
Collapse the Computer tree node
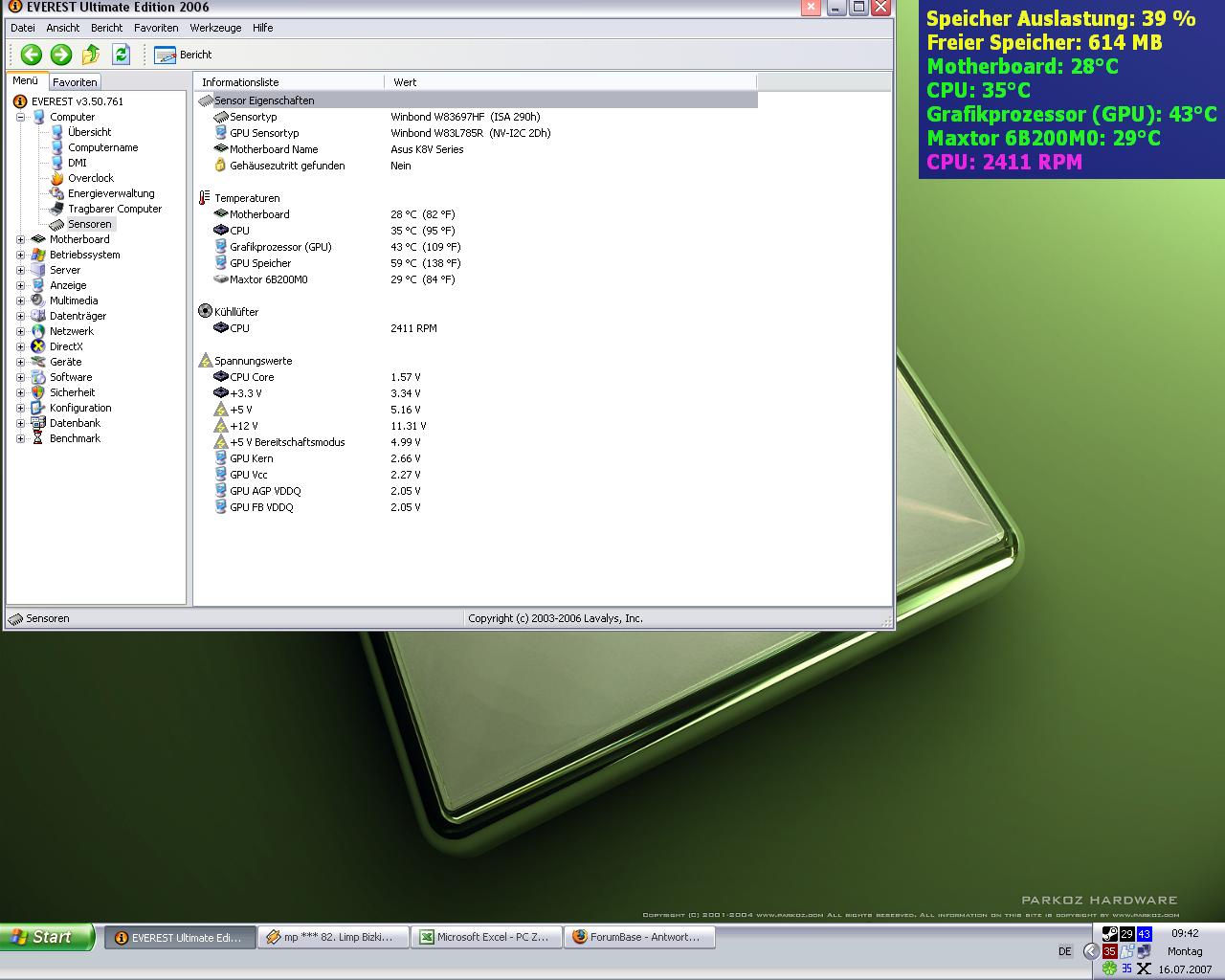[20, 117]
